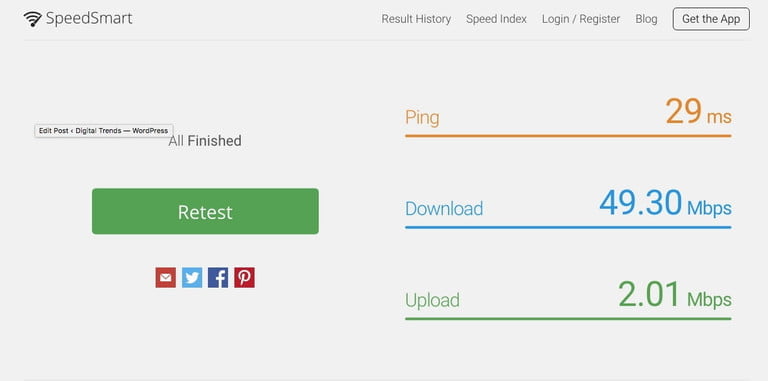This screenshot has height=381, width=768.
Task: Open the Get the App button
Action: (711, 19)
